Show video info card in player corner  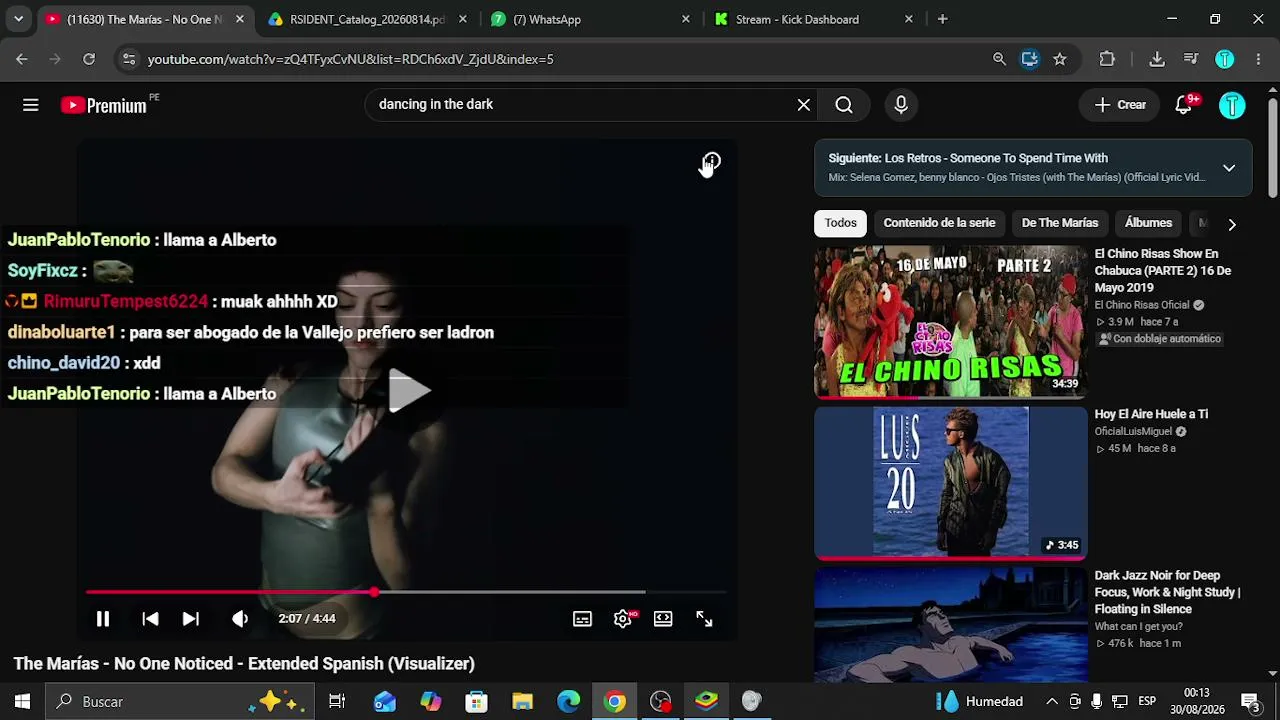[x=711, y=162]
